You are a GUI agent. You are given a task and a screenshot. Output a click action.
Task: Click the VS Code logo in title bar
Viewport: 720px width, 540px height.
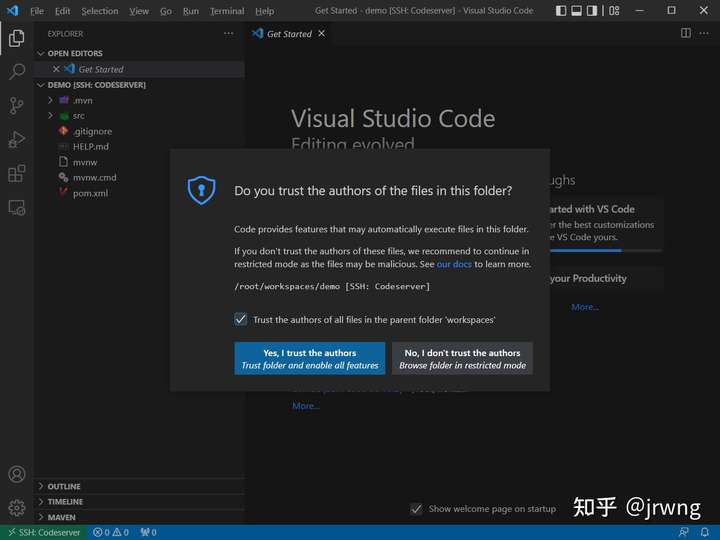tap(12, 10)
